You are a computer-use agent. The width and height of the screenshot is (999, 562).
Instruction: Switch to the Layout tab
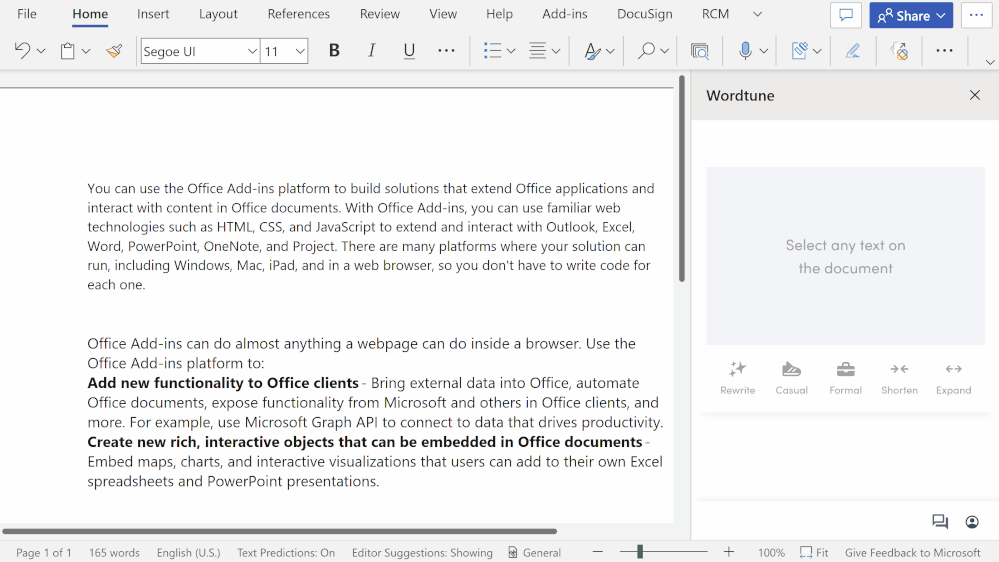tap(218, 14)
